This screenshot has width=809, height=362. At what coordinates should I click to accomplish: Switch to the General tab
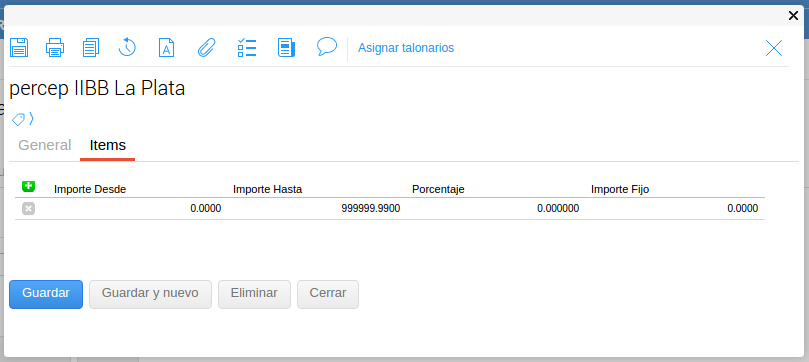click(44, 145)
